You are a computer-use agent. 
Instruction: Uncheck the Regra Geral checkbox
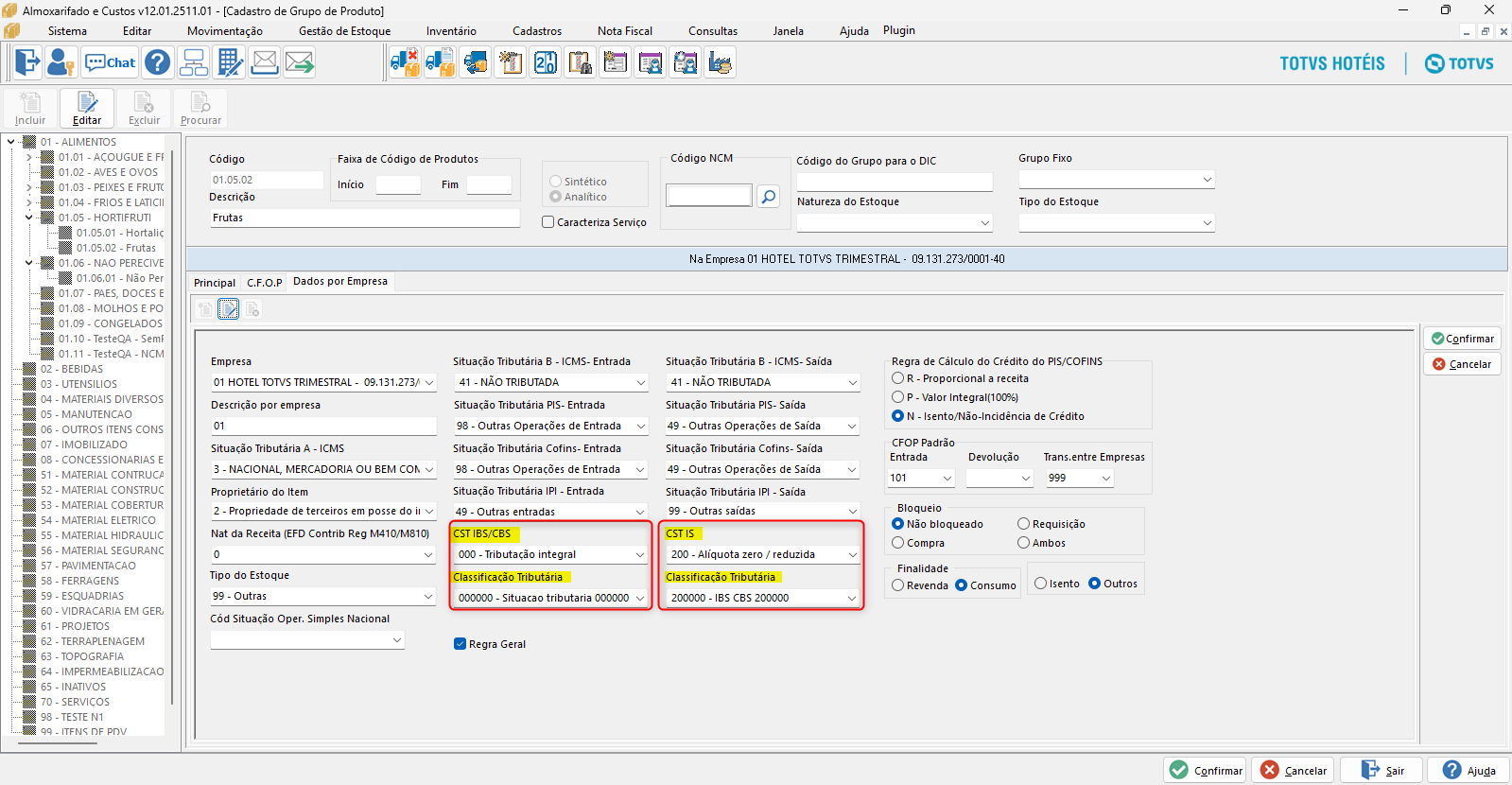pos(460,644)
